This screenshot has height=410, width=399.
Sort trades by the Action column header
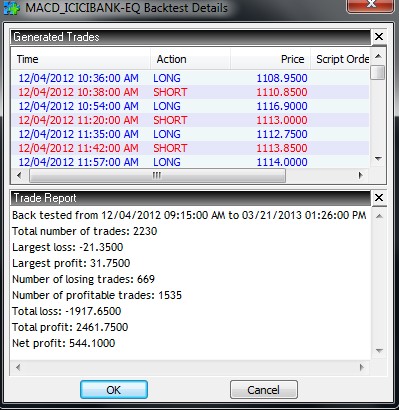pyautogui.click(x=190, y=59)
